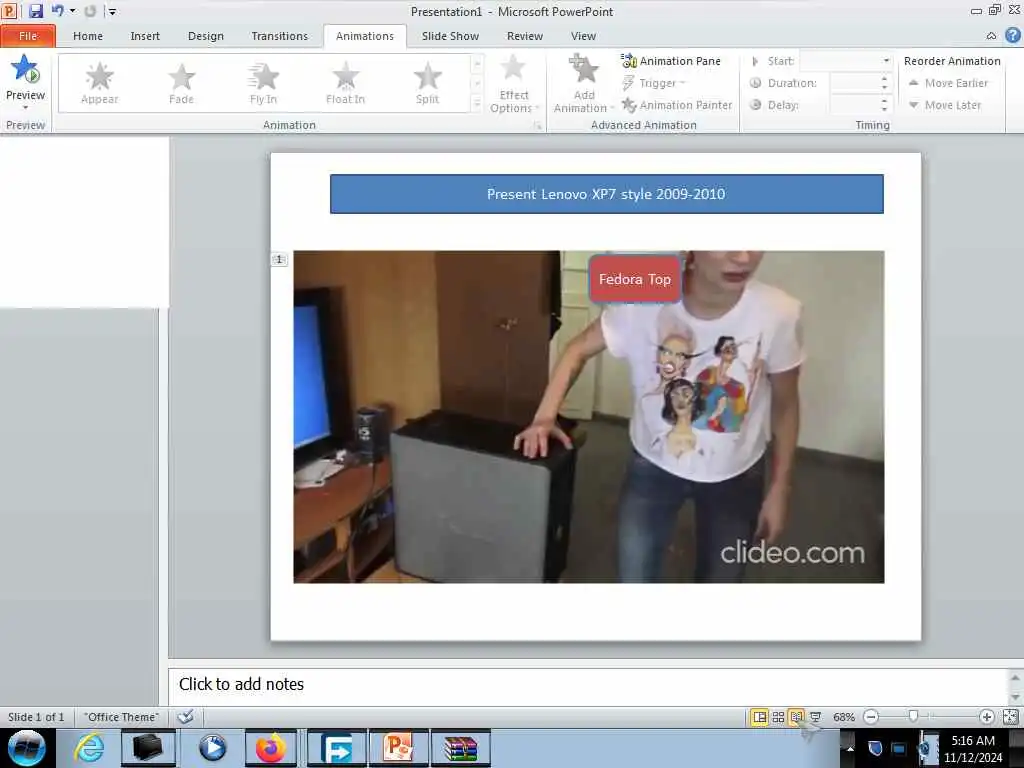The width and height of the screenshot is (1024, 768).
Task: Click the notes area to add notes
Action: click(589, 684)
